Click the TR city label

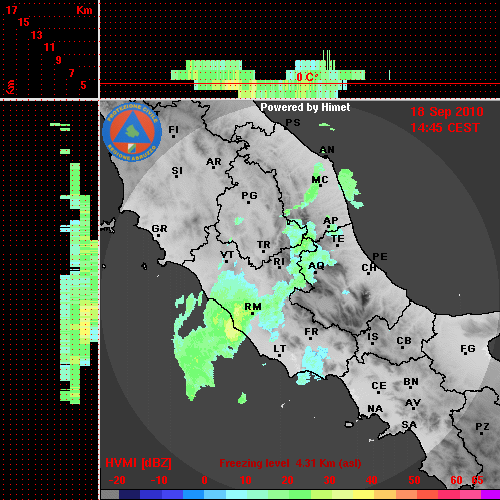(264, 245)
